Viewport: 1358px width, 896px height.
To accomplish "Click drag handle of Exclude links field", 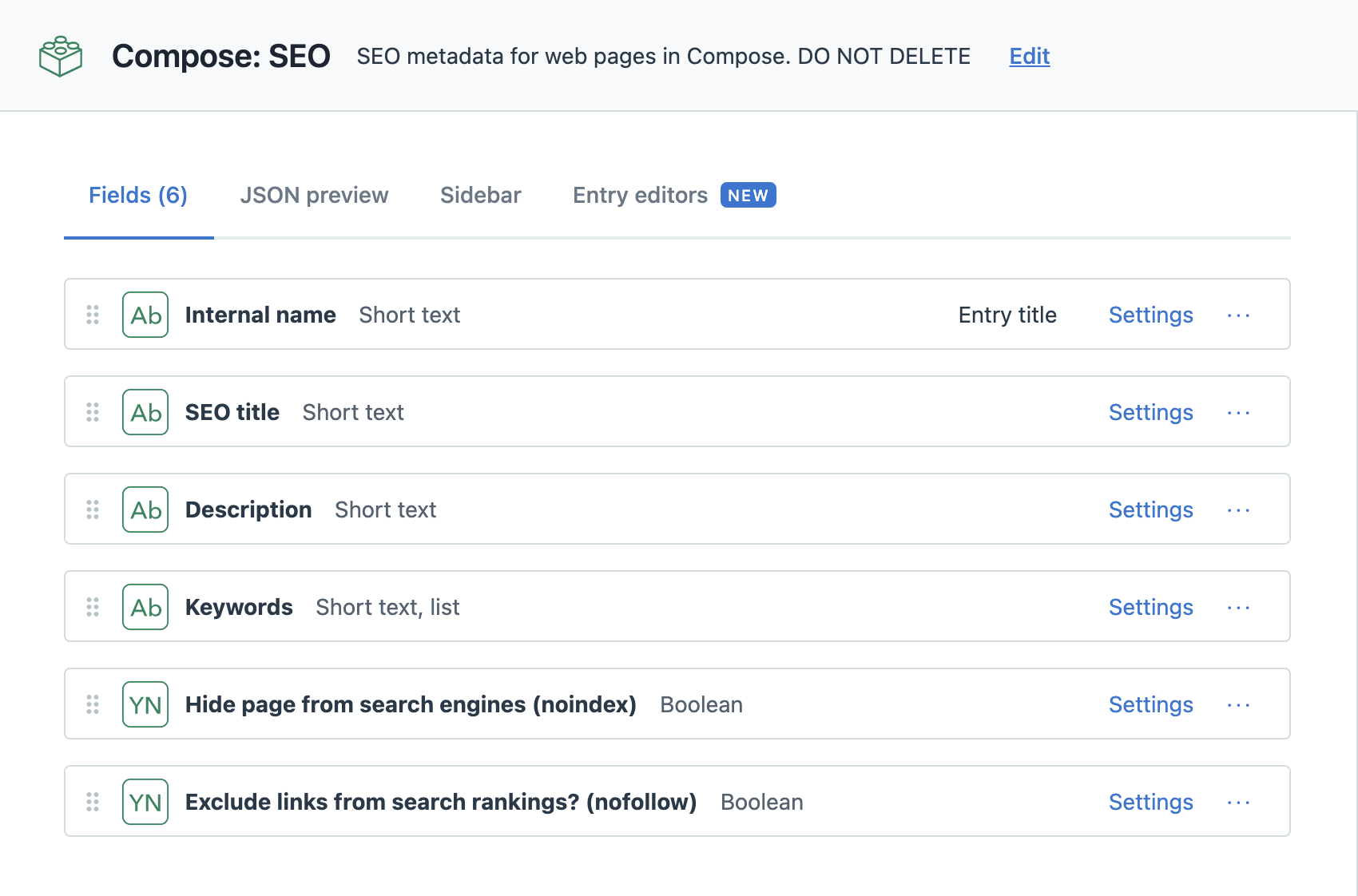I will click(93, 802).
